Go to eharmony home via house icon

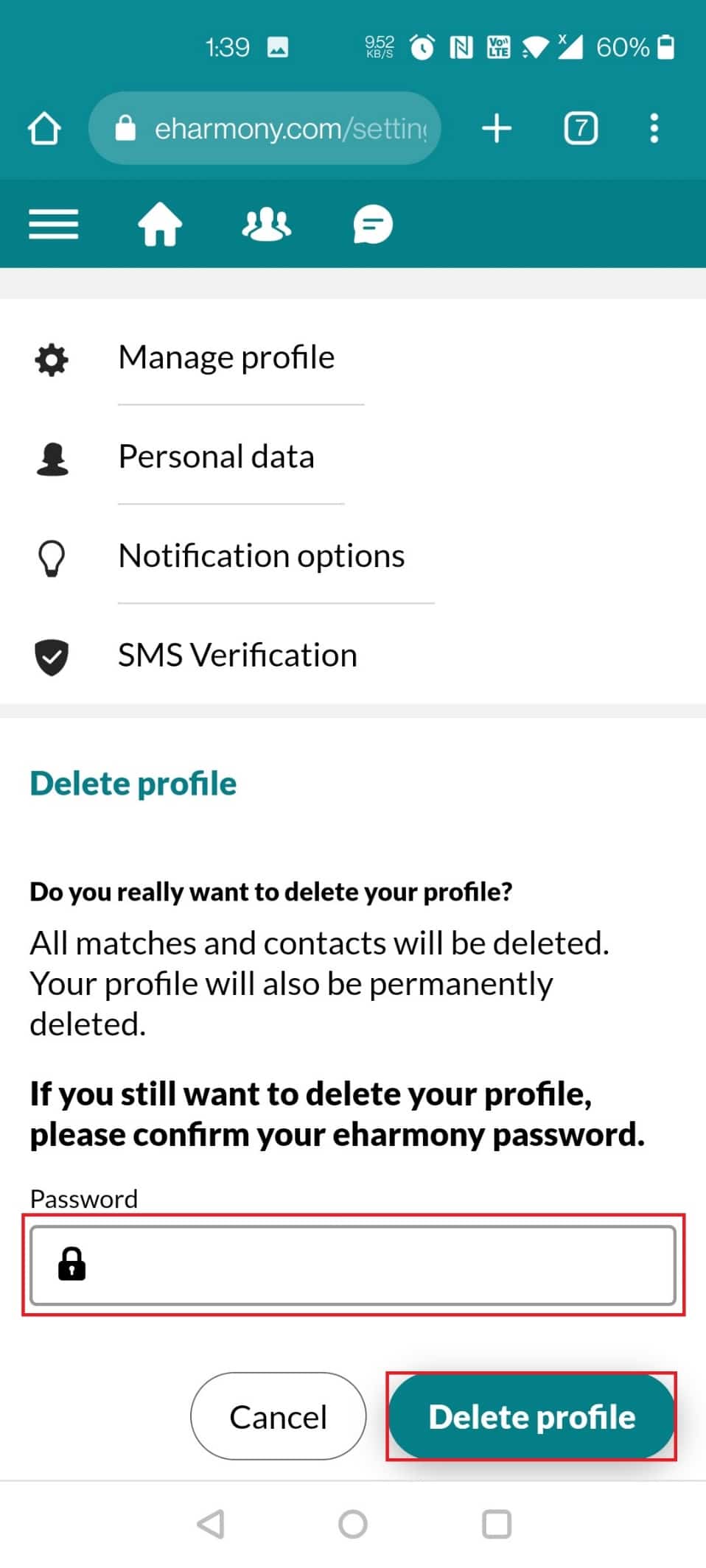tap(160, 224)
